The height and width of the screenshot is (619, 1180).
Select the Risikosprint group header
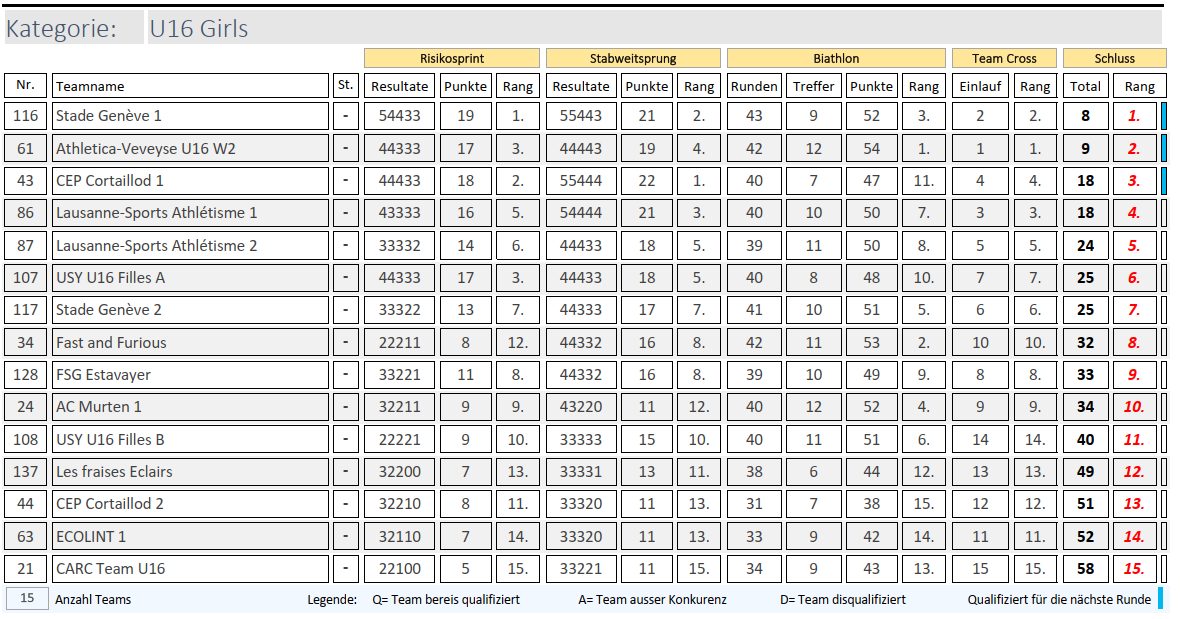451,58
